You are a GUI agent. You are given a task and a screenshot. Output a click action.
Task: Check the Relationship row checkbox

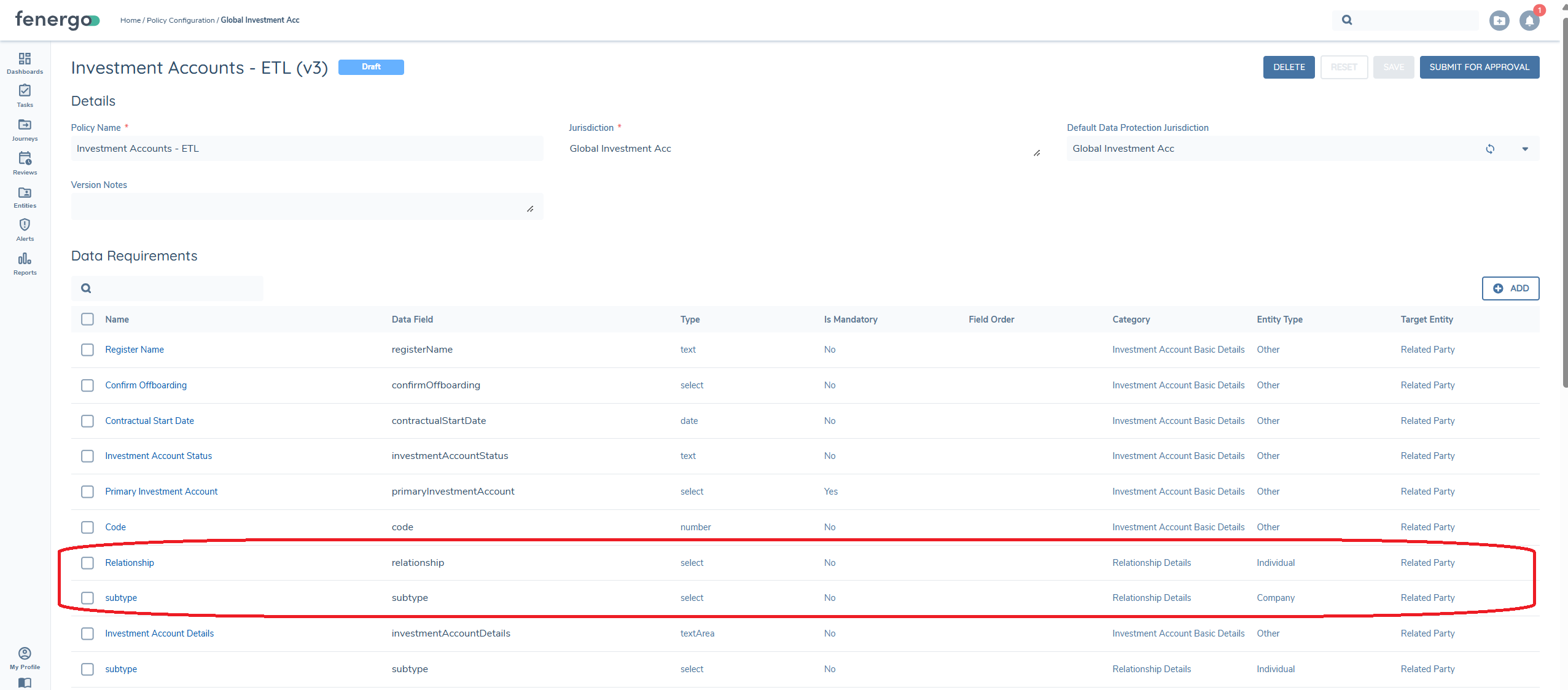[x=88, y=563]
